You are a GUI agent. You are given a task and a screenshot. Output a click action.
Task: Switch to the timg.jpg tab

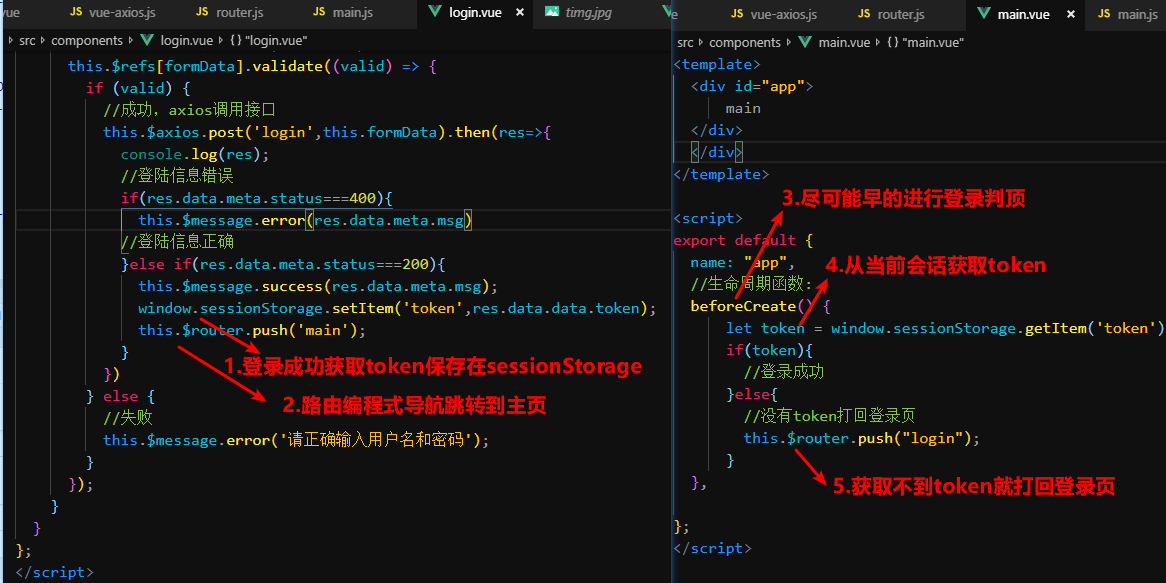[x=589, y=13]
